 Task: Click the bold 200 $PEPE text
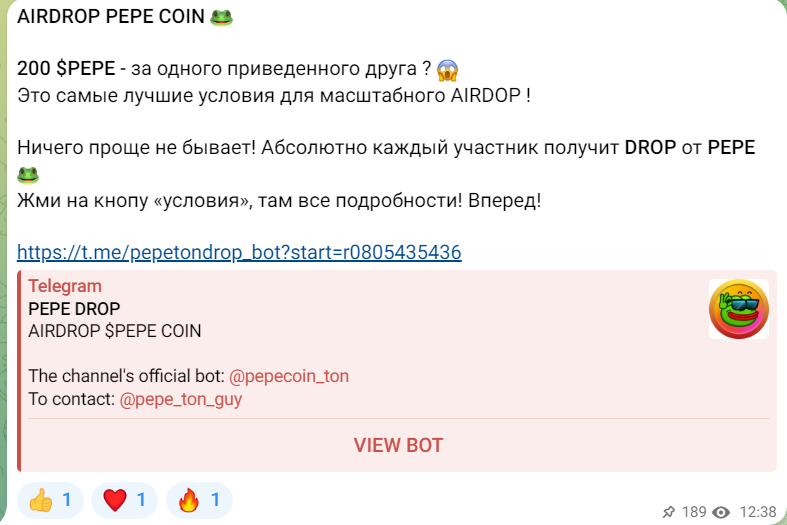[66, 68]
